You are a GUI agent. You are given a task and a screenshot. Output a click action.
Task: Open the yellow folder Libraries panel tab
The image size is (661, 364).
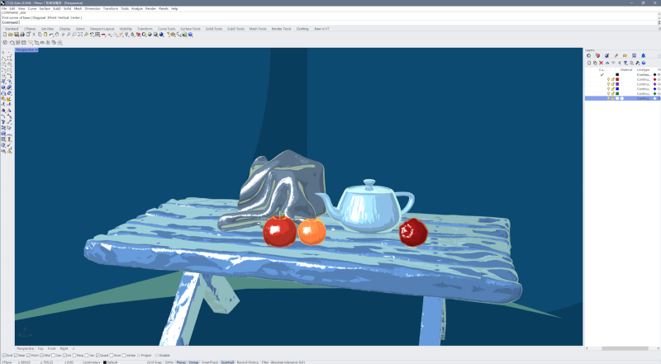point(625,56)
